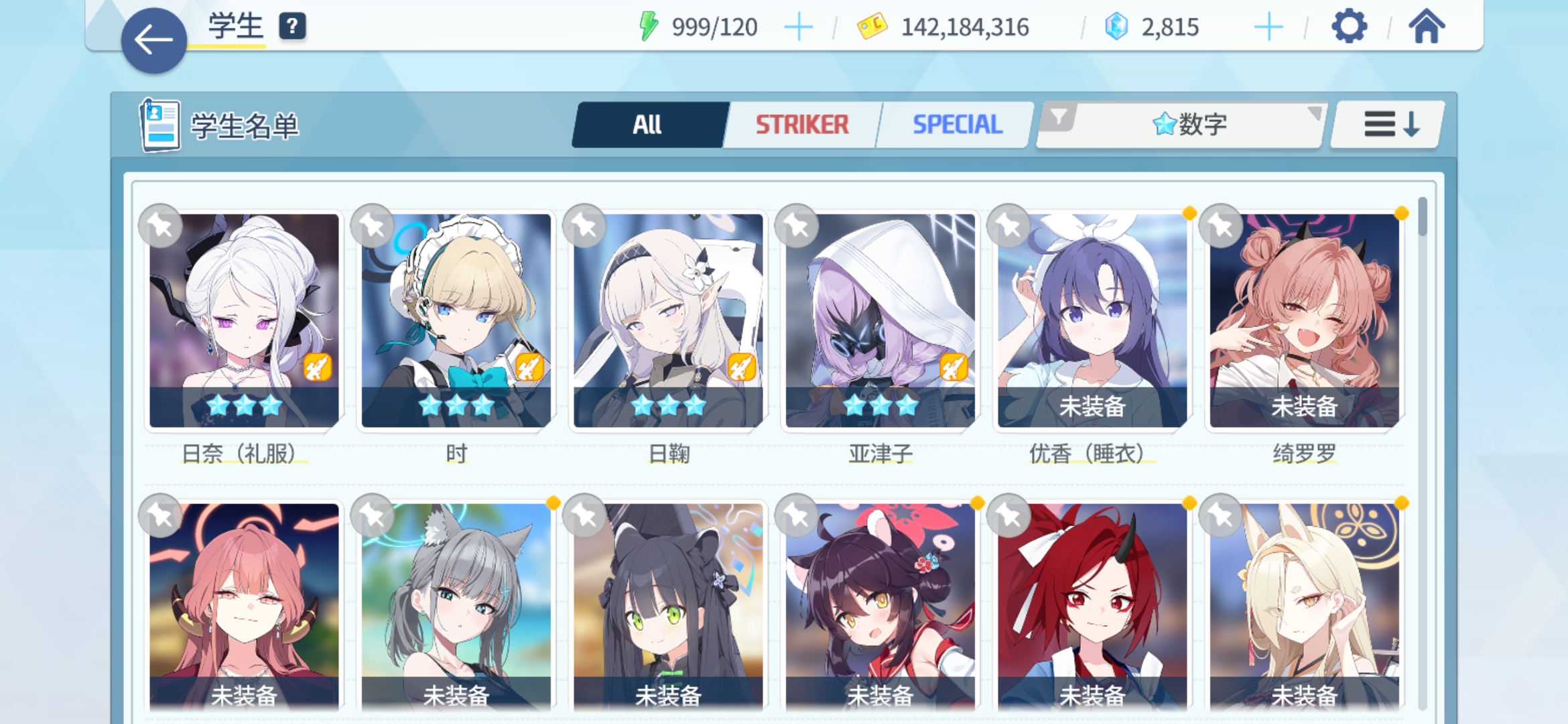Switch to the STRIKER tab
The image size is (1568, 724).
click(802, 125)
